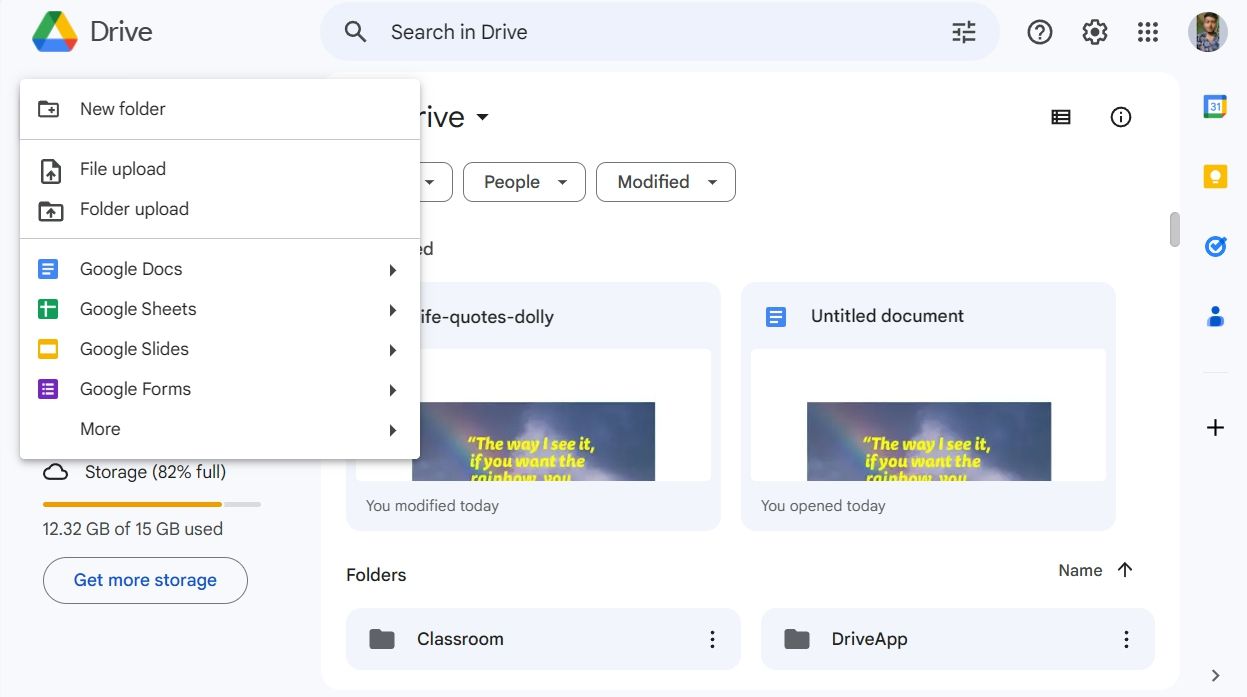This screenshot has width=1247, height=697.
Task: Open Drive settings gear
Action: (x=1094, y=31)
